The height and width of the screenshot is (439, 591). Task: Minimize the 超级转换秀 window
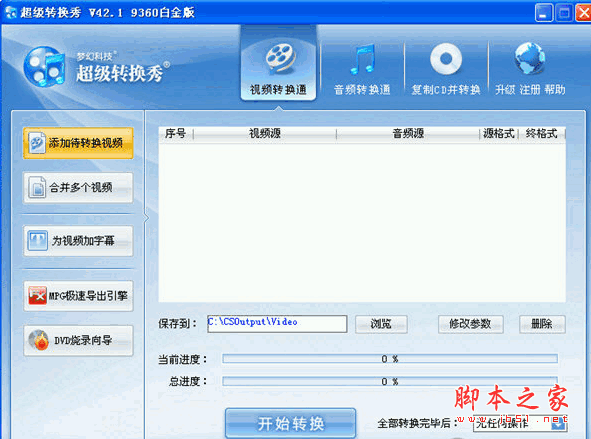click(x=544, y=13)
